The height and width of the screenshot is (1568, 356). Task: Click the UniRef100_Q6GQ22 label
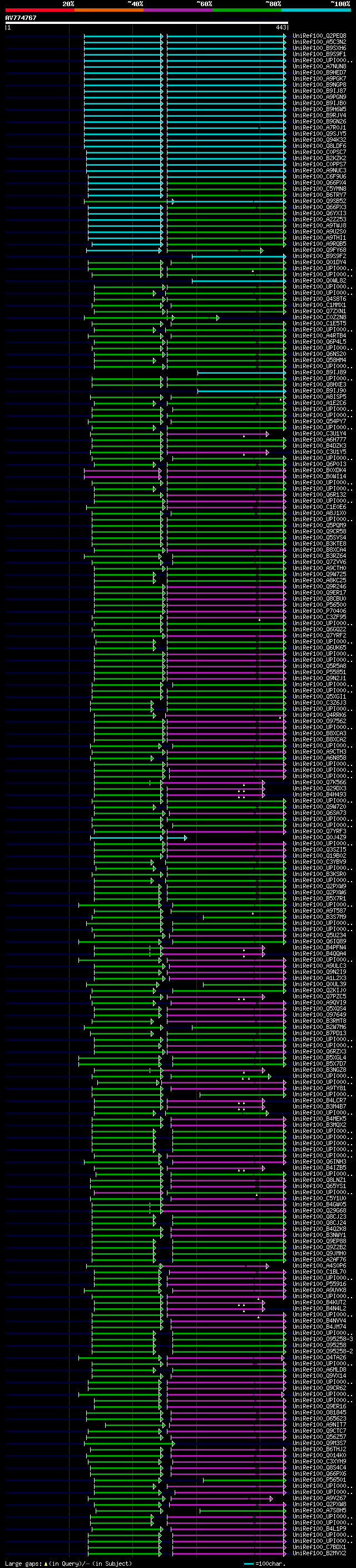(x=319, y=630)
